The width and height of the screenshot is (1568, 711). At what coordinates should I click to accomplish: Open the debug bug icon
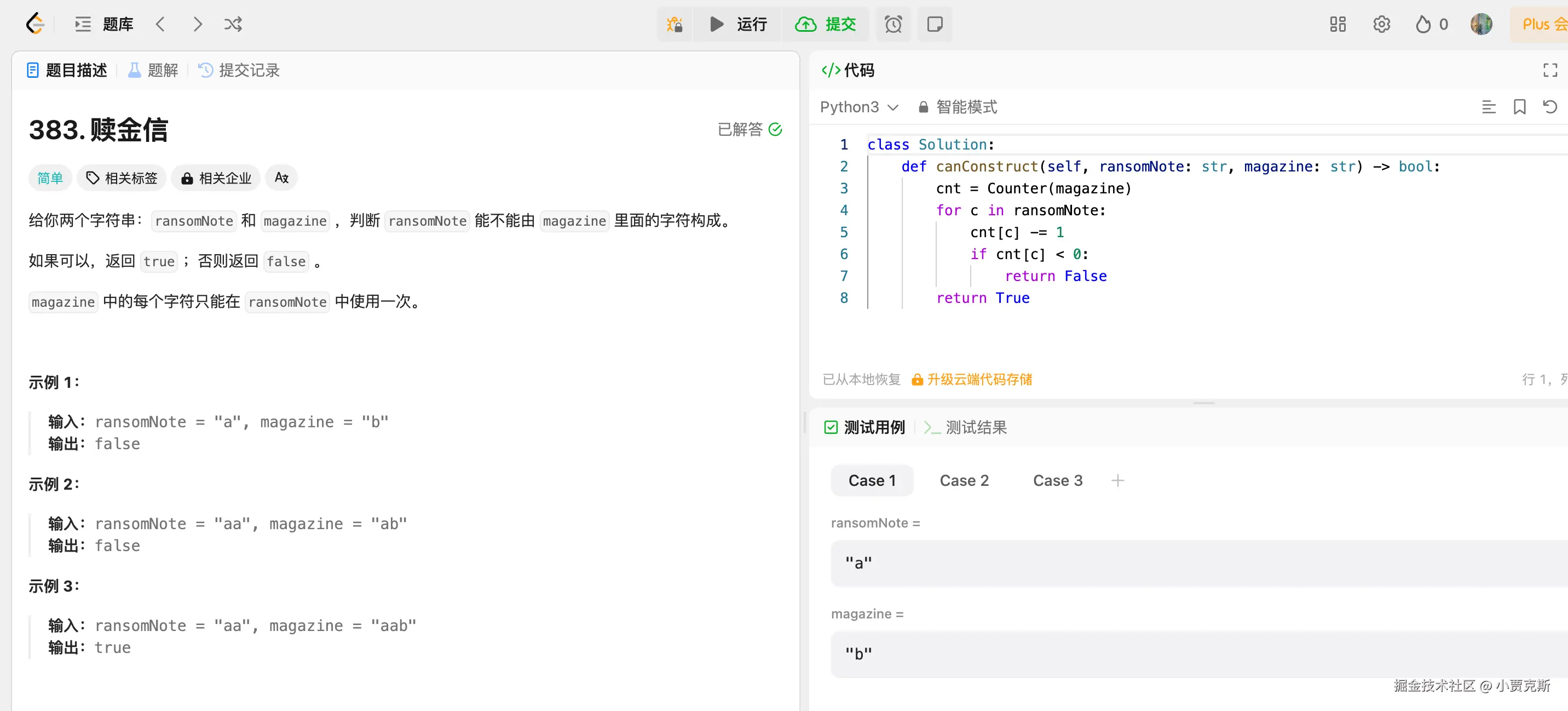pyautogui.click(x=675, y=24)
